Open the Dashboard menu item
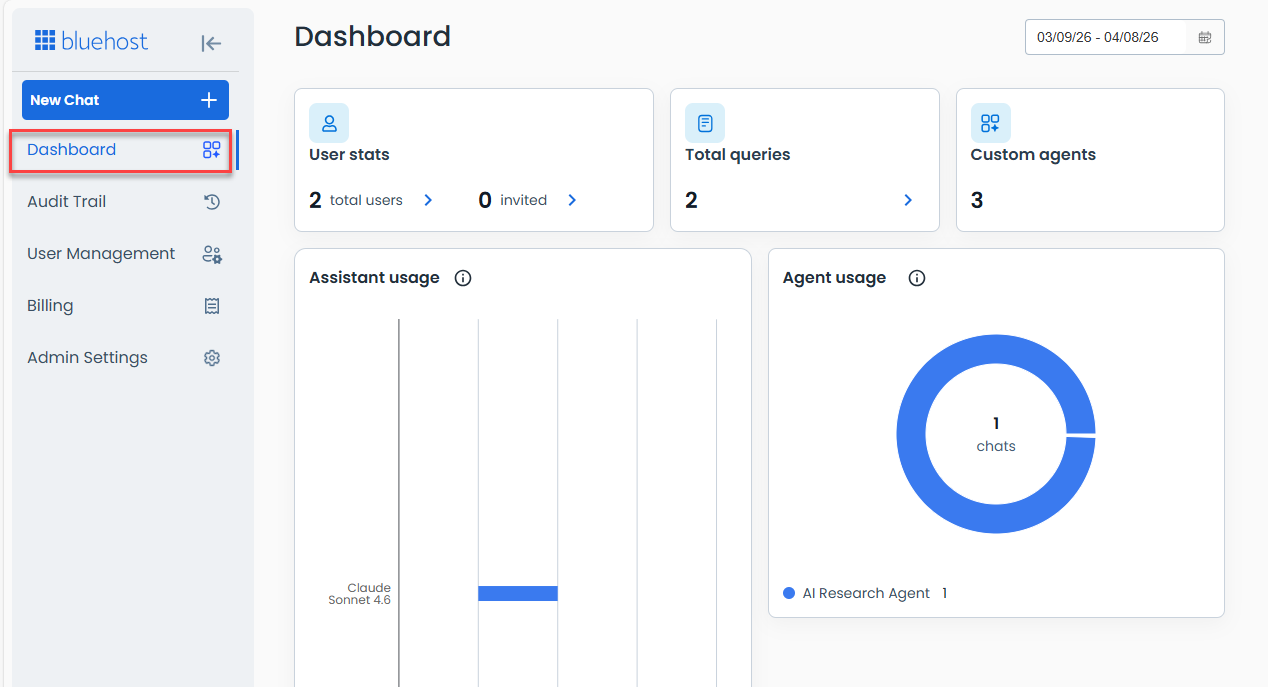This screenshot has height=687, width=1268. click(x=123, y=150)
